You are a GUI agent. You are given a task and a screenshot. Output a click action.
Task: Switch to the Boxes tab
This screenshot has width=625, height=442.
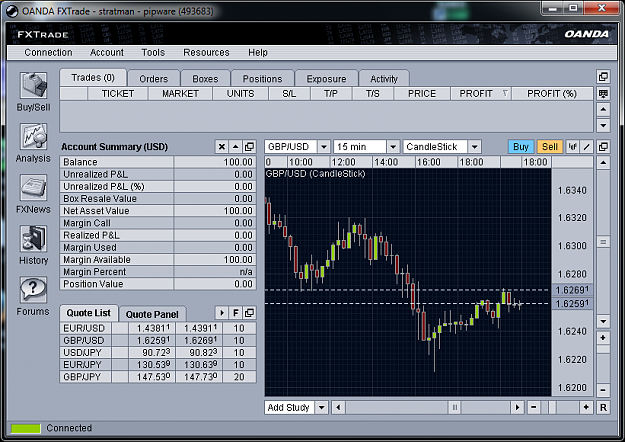pos(205,79)
